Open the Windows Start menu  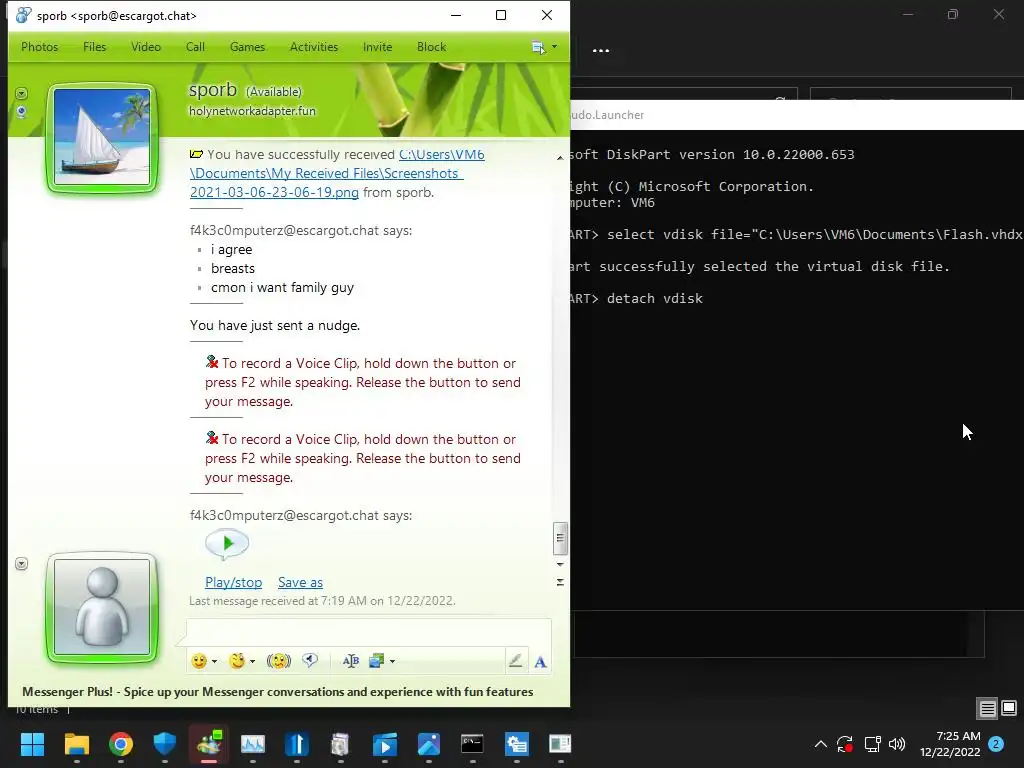pos(32,744)
